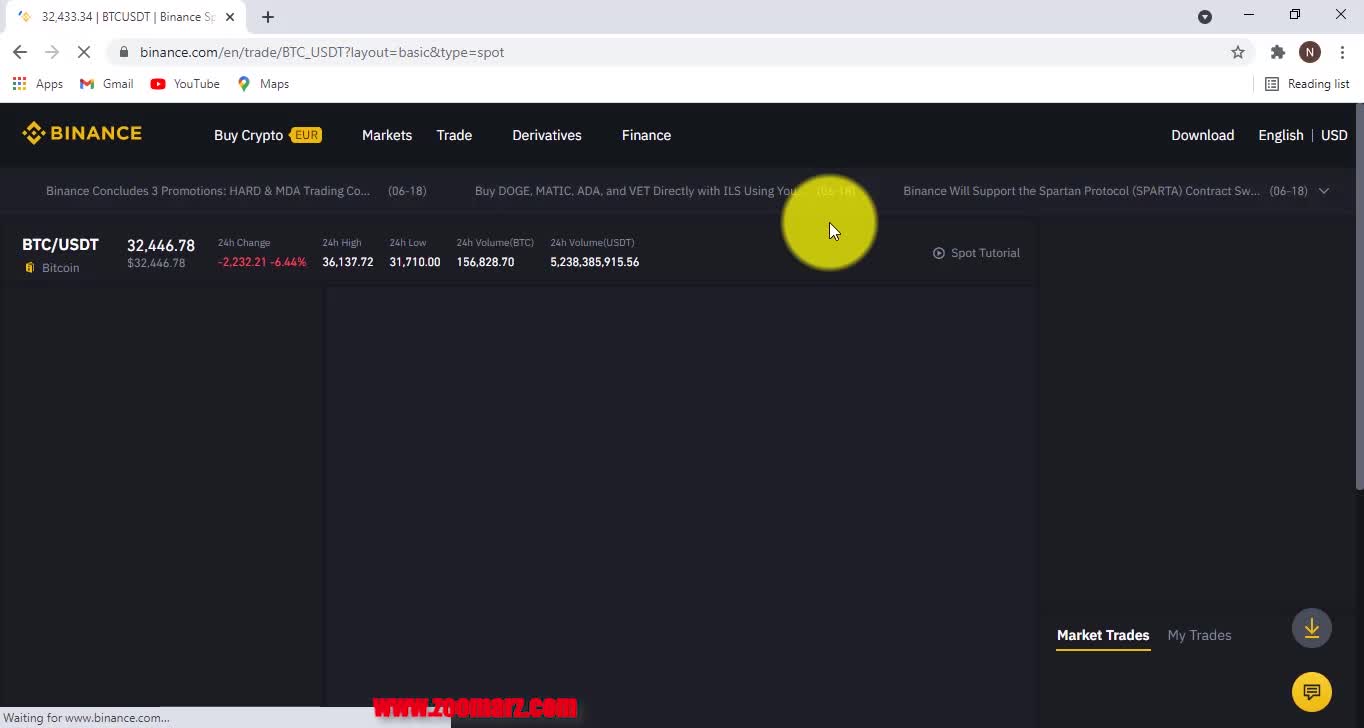Image resolution: width=1364 pixels, height=728 pixels.
Task: Open the Chrome three-dot menu
Action: tap(1342, 52)
